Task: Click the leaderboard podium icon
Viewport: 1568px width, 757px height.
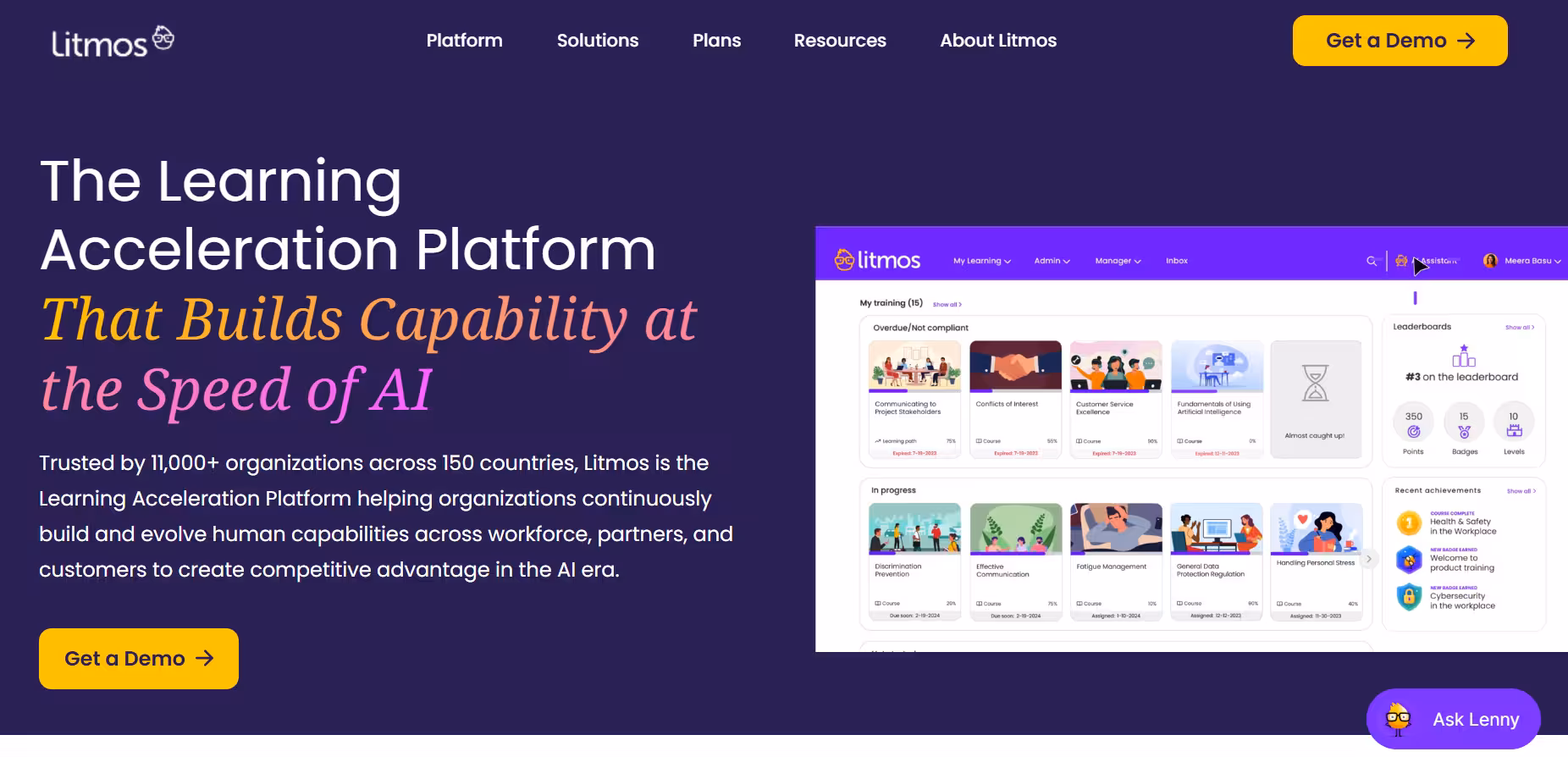Action: (x=1464, y=356)
